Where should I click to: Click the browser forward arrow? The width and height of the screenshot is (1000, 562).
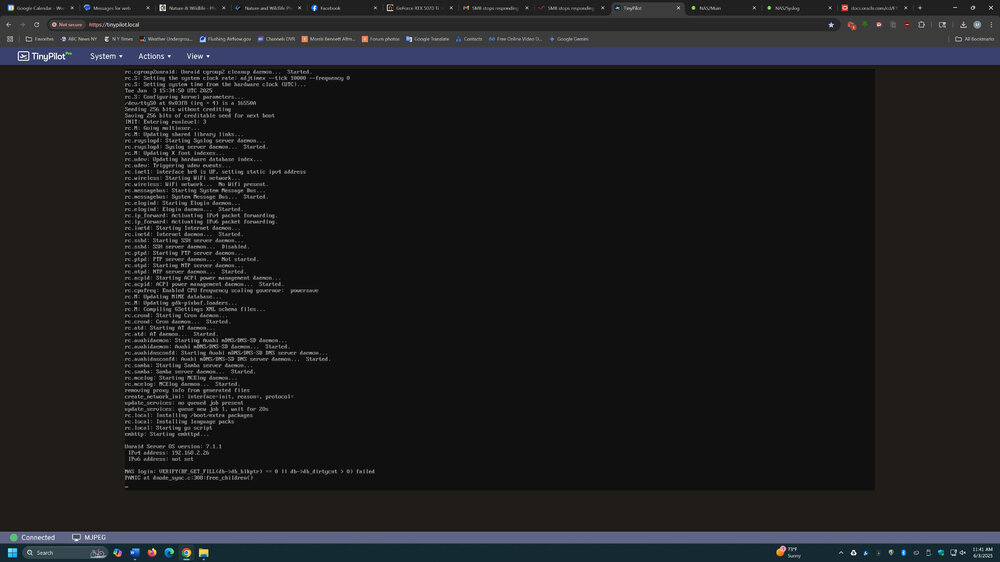tap(22, 25)
